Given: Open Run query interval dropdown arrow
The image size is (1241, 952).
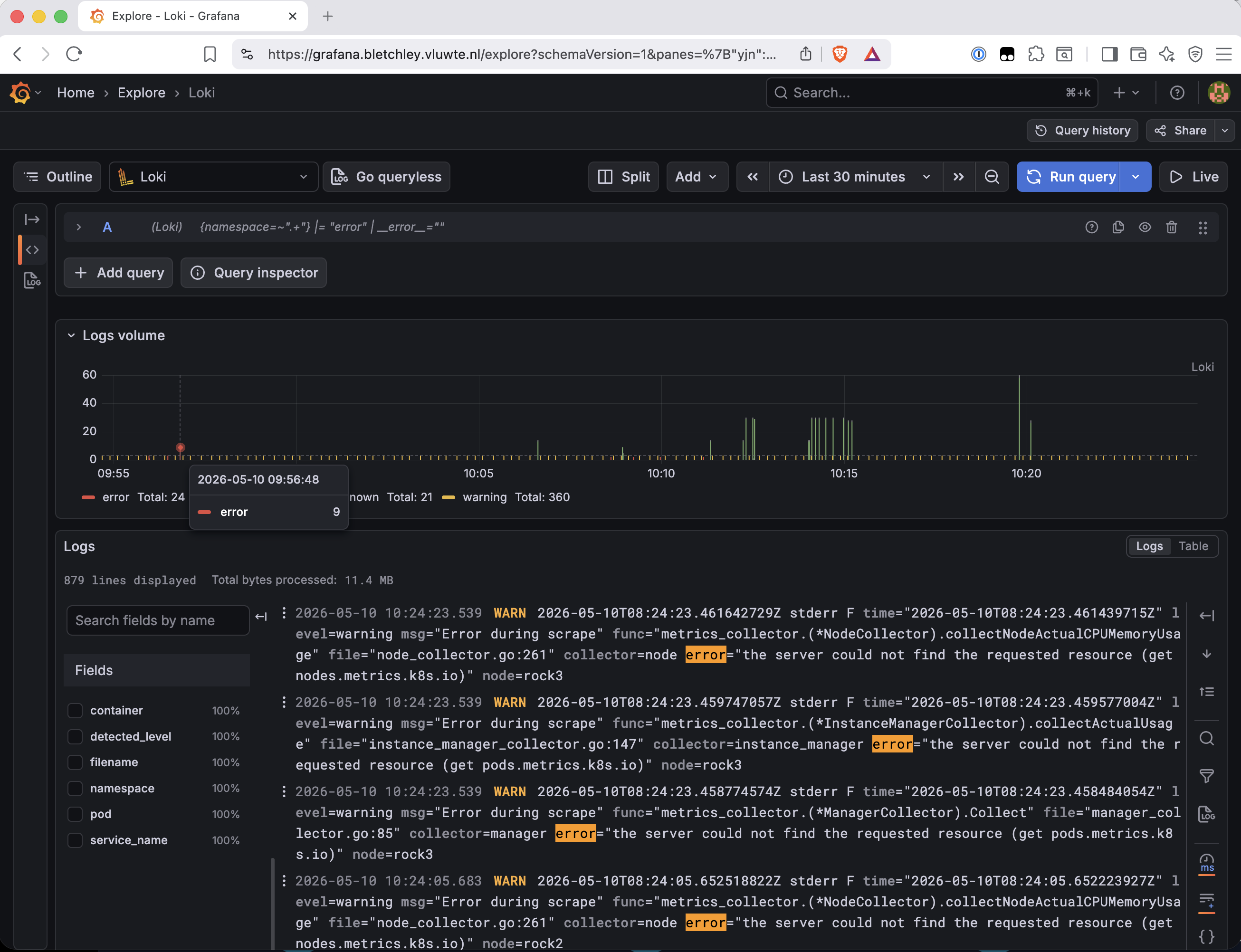Looking at the screenshot, I should point(1136,177).
